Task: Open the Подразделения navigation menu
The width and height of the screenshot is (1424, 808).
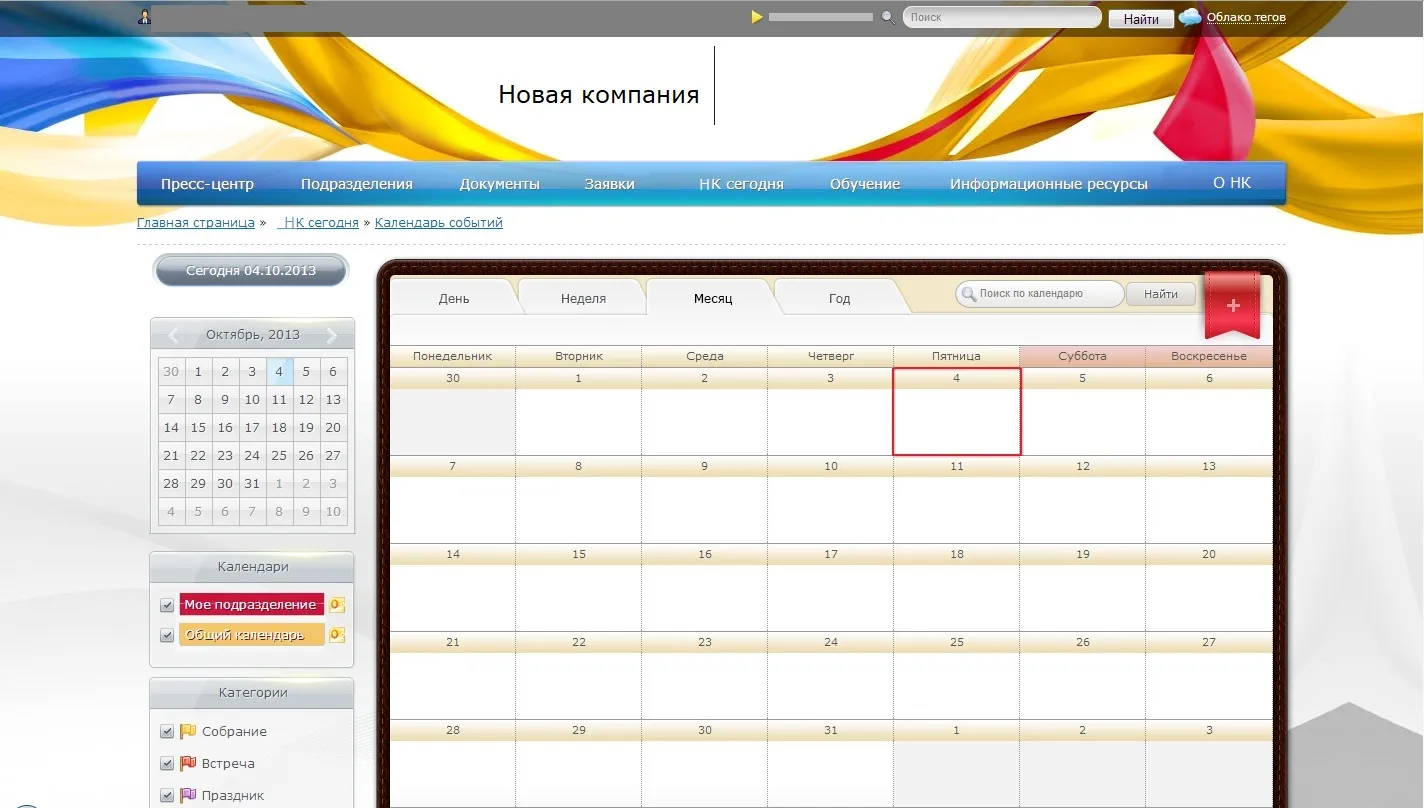Action: [356, 184]
